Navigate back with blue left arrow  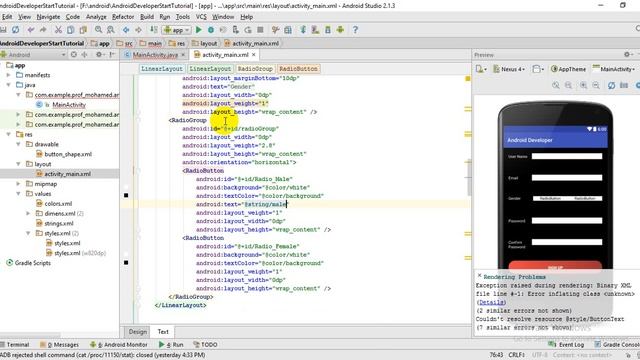point(126,30)
